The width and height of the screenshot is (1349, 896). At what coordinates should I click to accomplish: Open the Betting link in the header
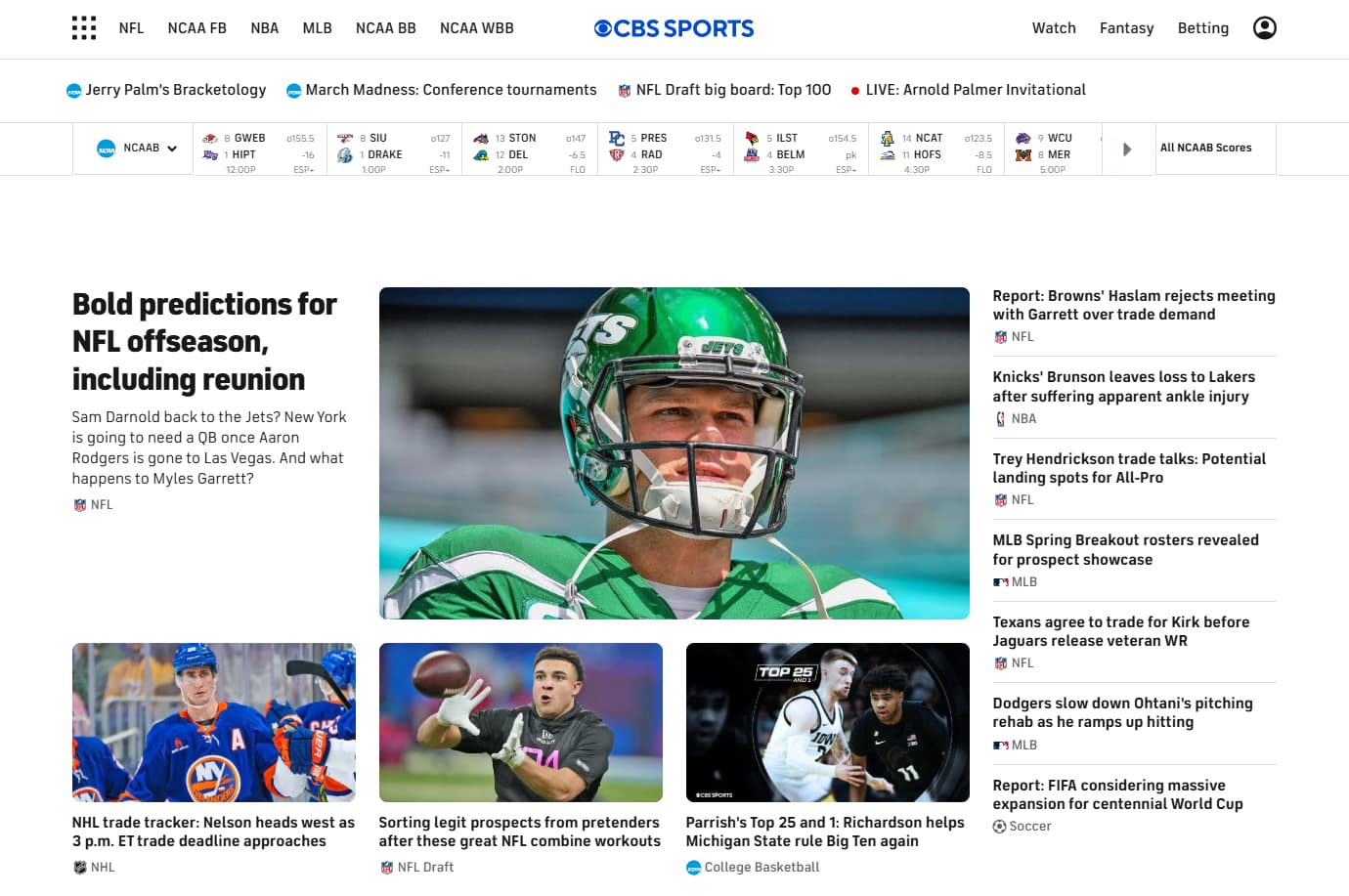[1202, 28]
